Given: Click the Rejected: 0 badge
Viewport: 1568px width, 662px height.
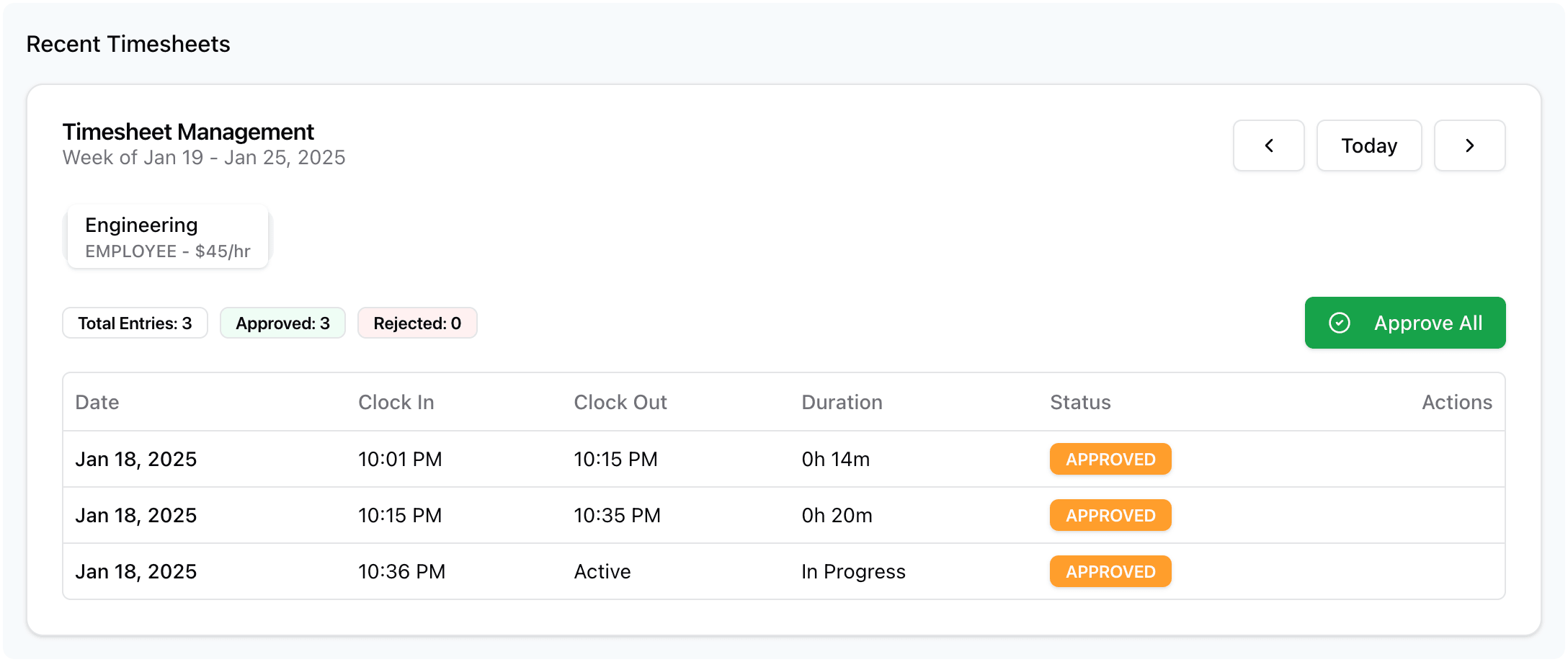Looking at the screenshot, I should pyautogui.click(x=417, y=323).
